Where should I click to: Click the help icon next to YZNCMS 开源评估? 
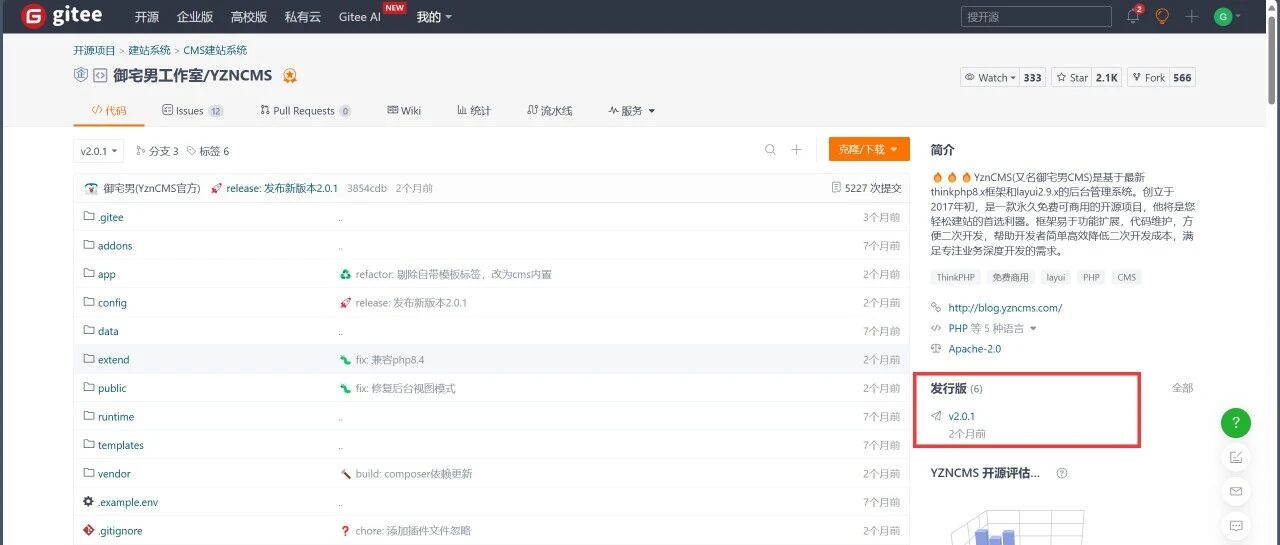pos(1062,473)
